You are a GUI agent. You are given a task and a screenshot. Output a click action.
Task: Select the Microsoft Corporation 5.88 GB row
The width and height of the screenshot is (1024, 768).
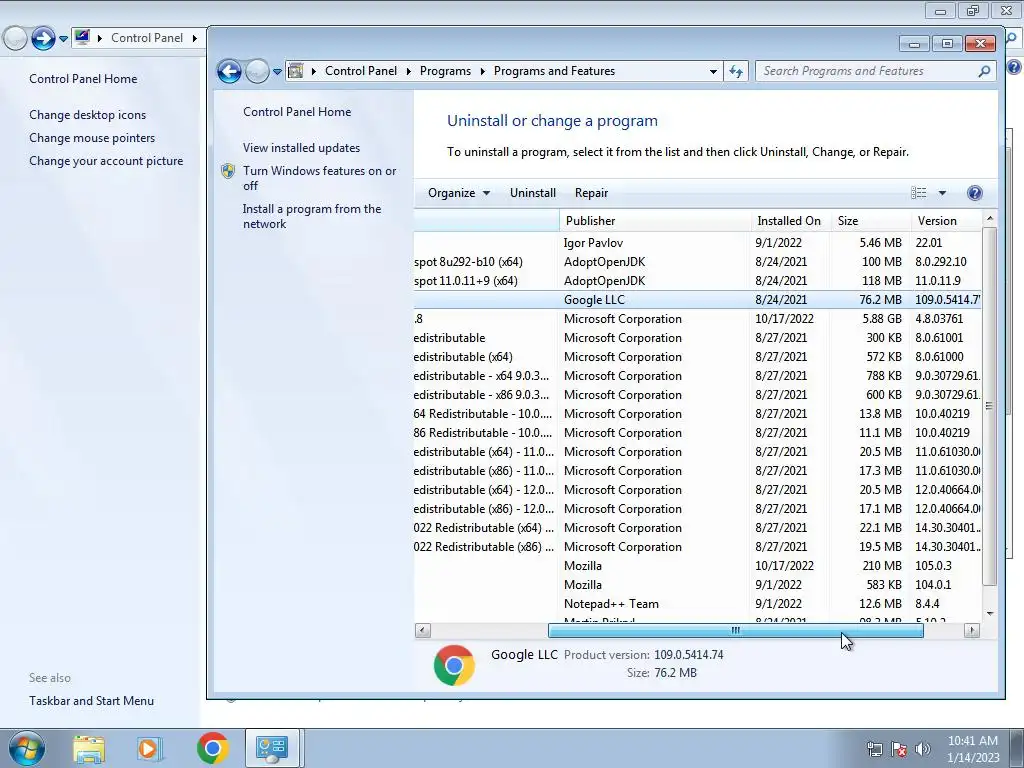coord(697,319)
